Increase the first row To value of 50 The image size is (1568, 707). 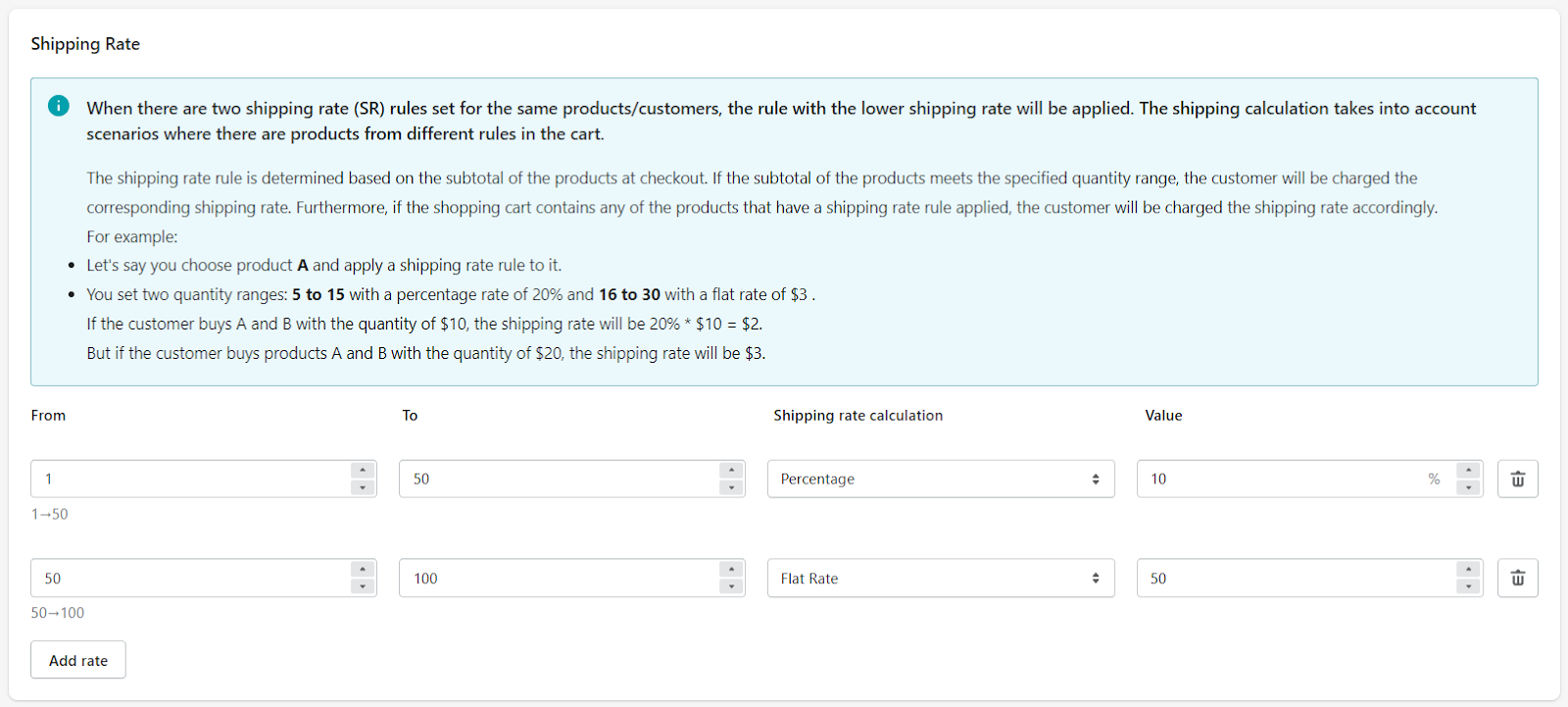click(x=731, y=471)
